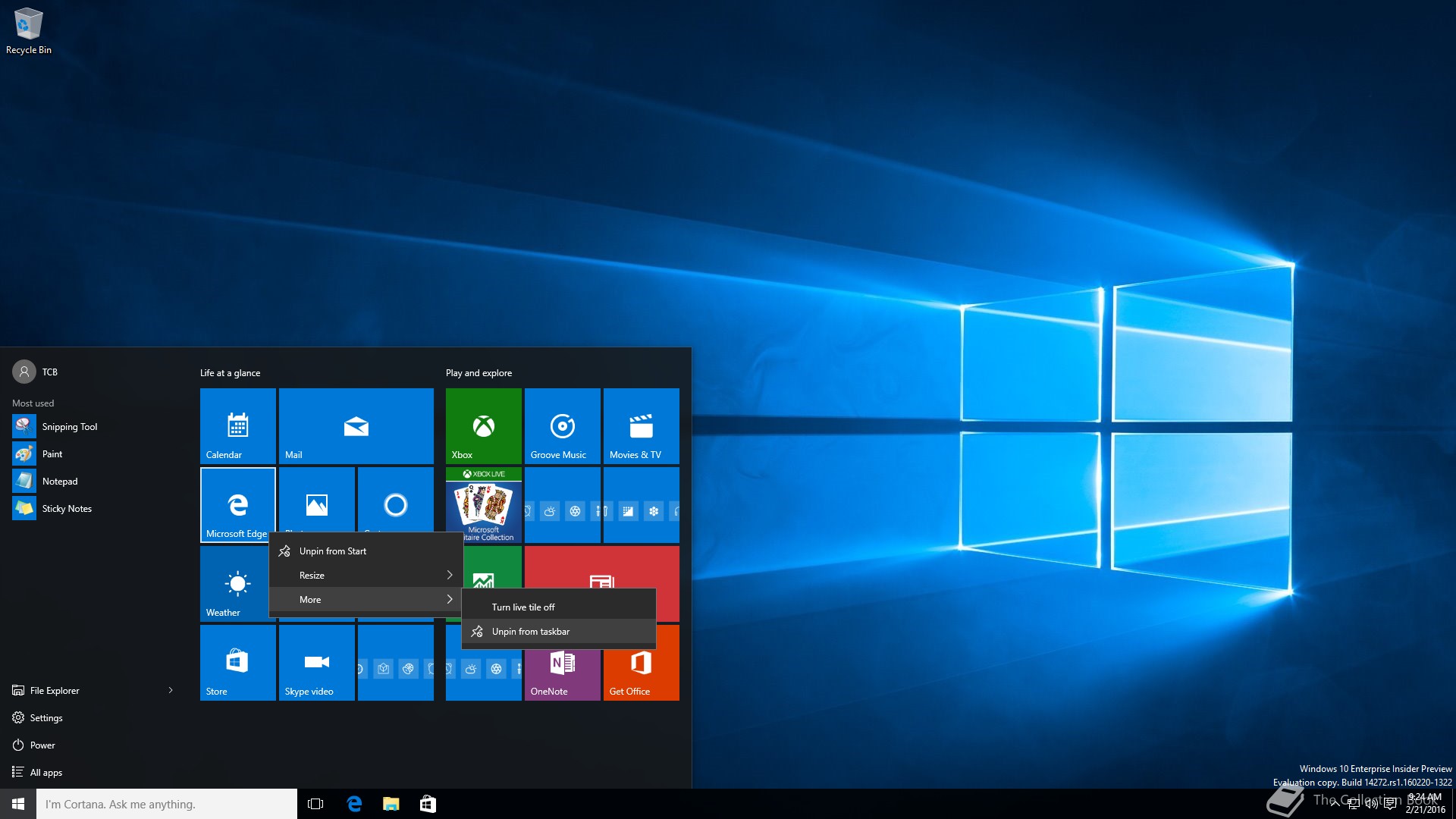Click the Power button

pyautogui.click(x=42, y=745)
